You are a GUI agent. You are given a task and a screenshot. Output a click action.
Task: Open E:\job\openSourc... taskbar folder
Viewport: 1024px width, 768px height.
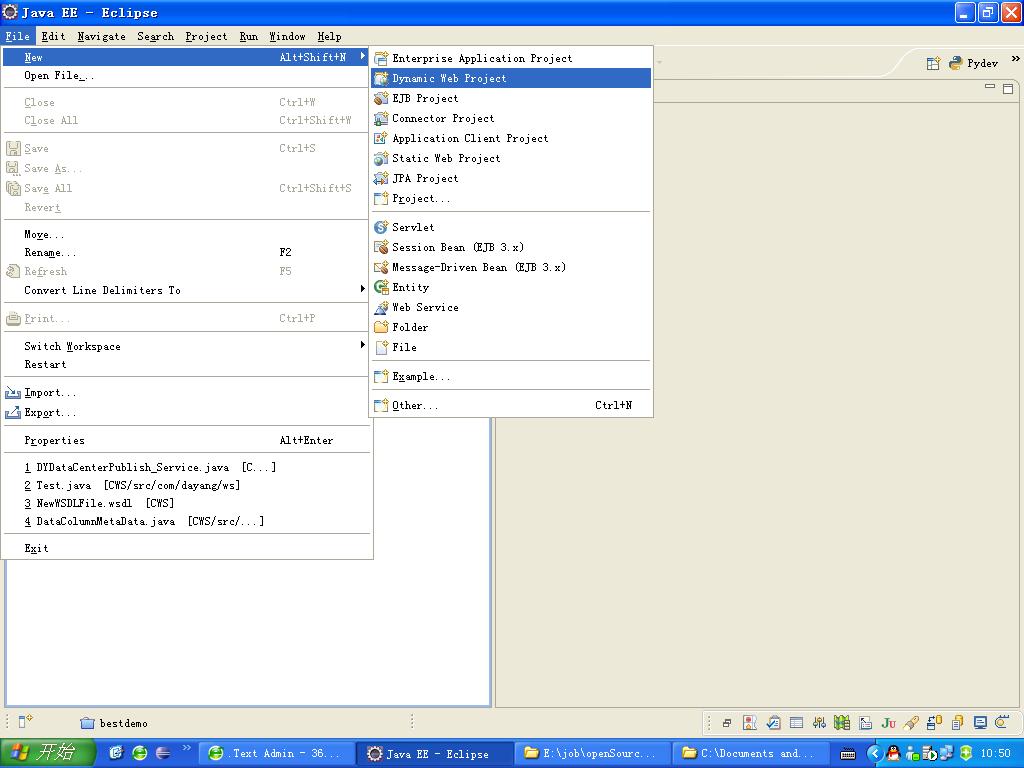coord(592,754)
